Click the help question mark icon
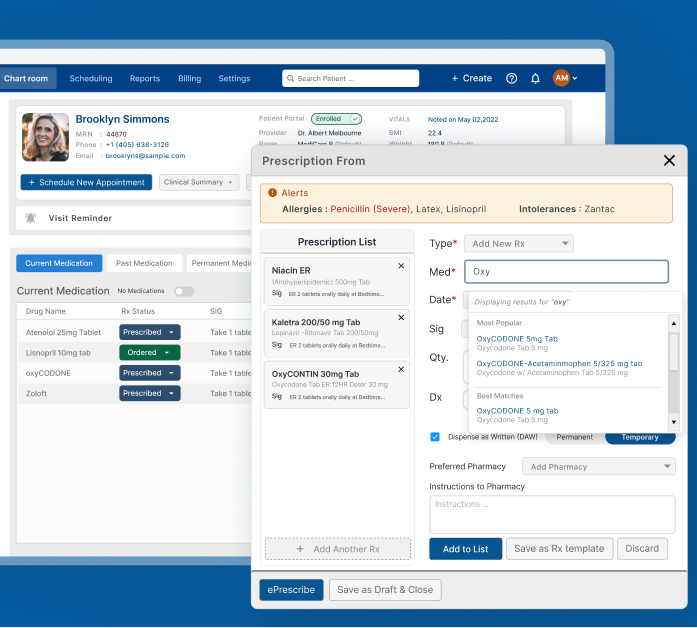697x628 pixels. click(x=512, y=78)
